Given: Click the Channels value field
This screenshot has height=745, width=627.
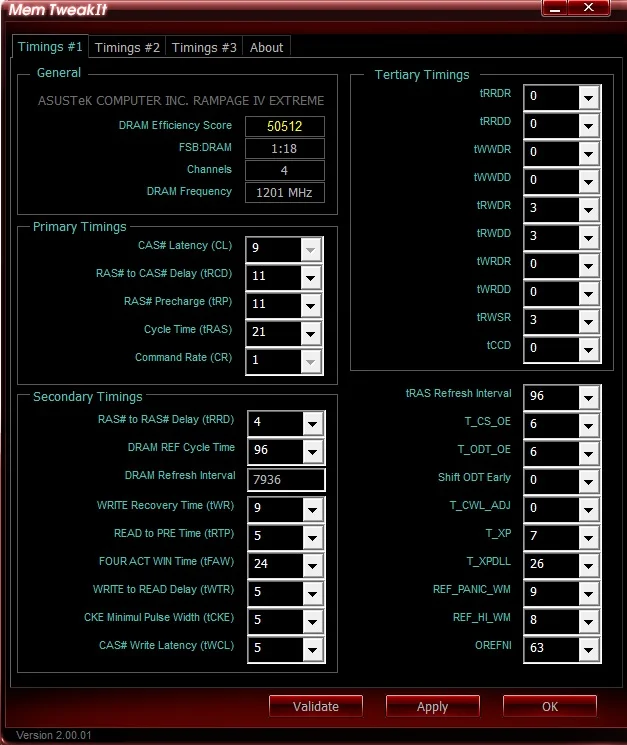Looking at the screenshot, I should pyautogui.click(x=285, y=170).
